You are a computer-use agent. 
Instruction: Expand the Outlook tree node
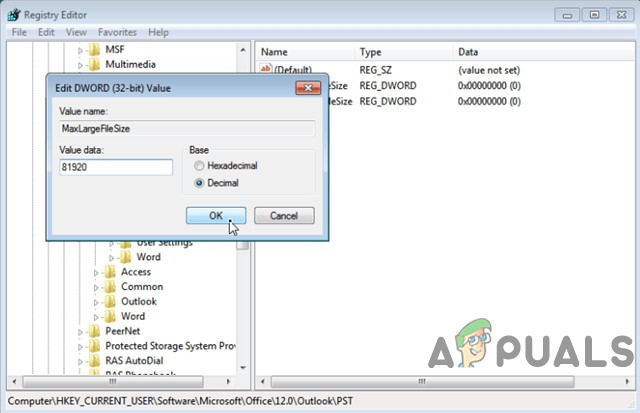[96, 302]
